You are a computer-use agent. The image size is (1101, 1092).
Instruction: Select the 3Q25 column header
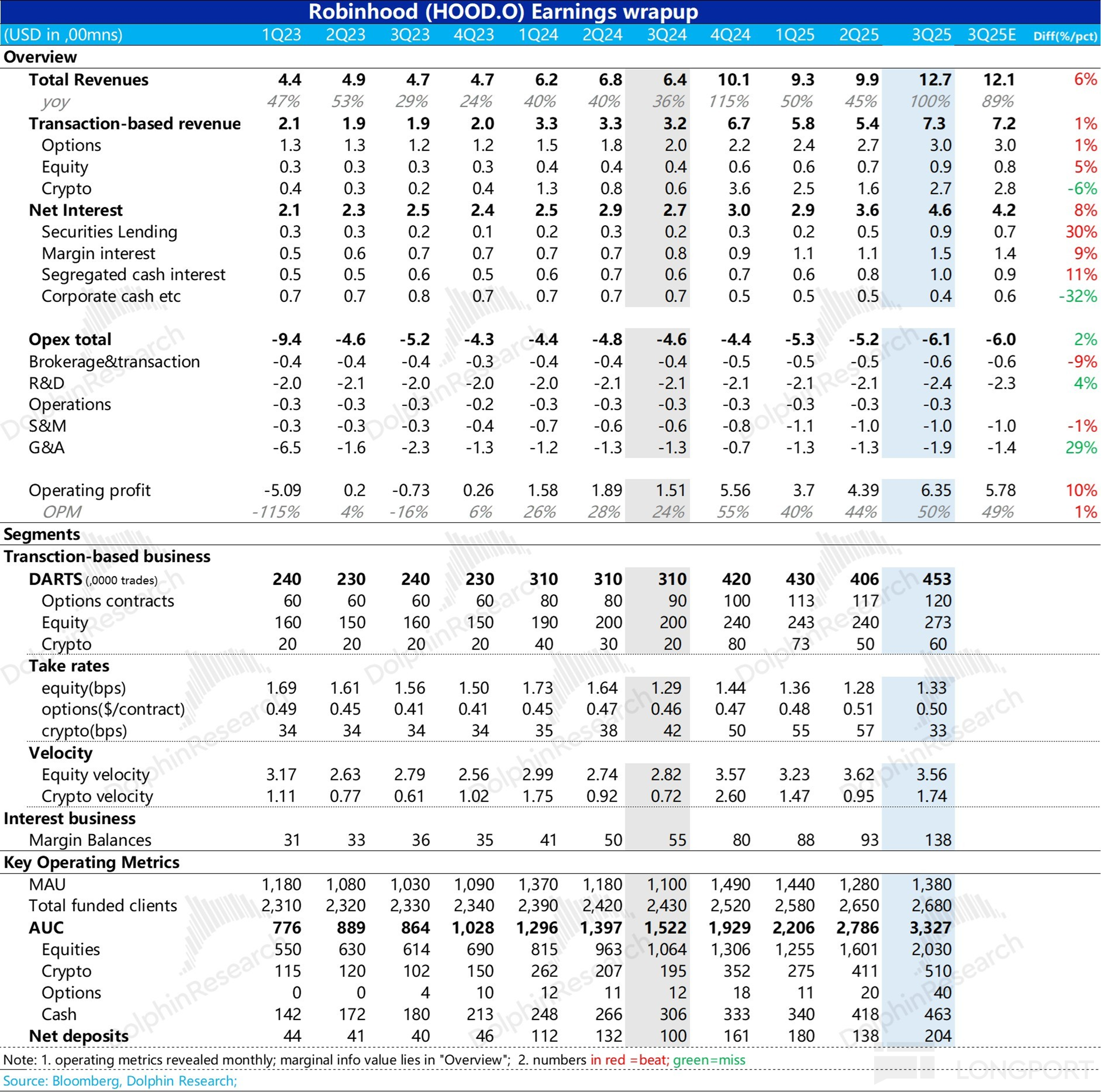(931, 35)
